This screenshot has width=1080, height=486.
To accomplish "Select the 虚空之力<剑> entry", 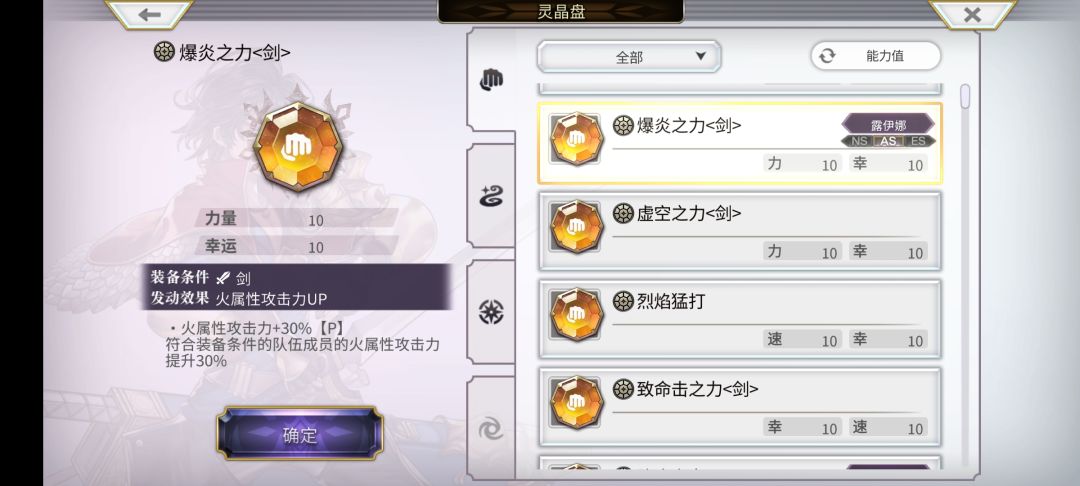I will [740, 231].
